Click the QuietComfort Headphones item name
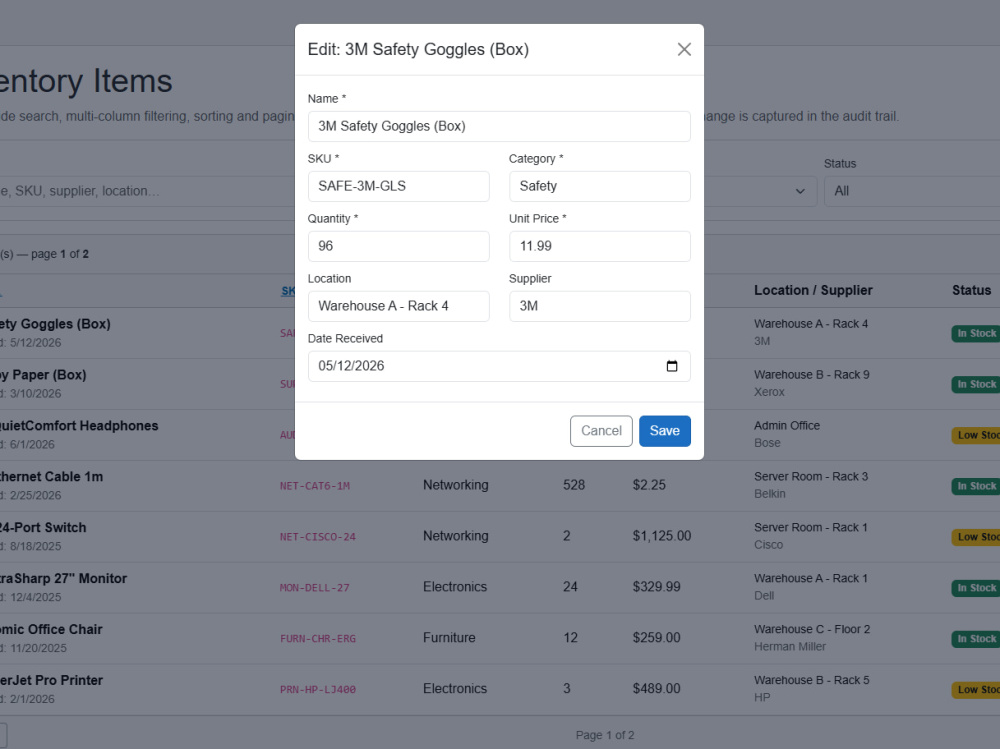The height and width of the screenshot is (749, 1000). (x=79, y=426)
